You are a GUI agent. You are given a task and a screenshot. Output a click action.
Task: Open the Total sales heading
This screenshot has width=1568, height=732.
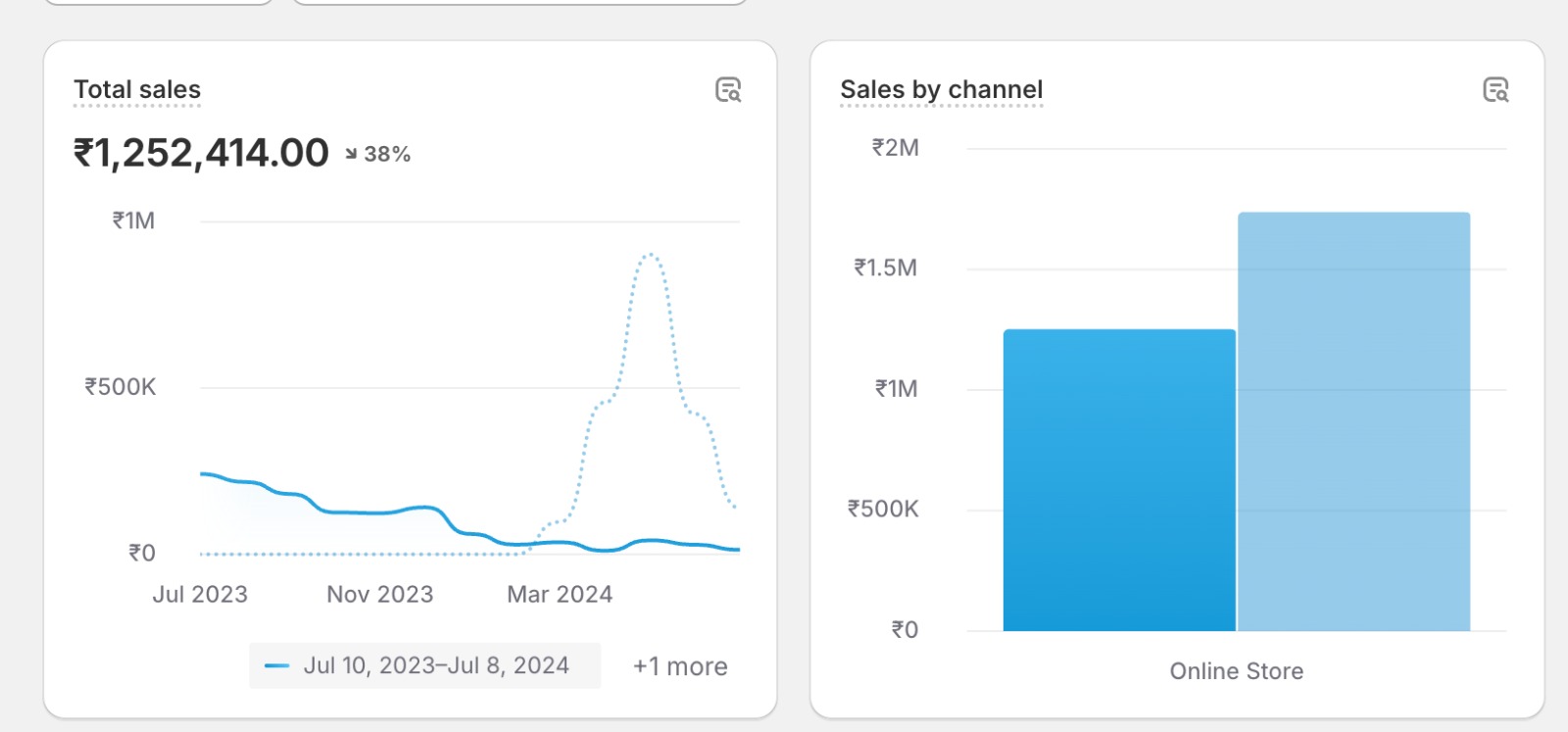137,90
